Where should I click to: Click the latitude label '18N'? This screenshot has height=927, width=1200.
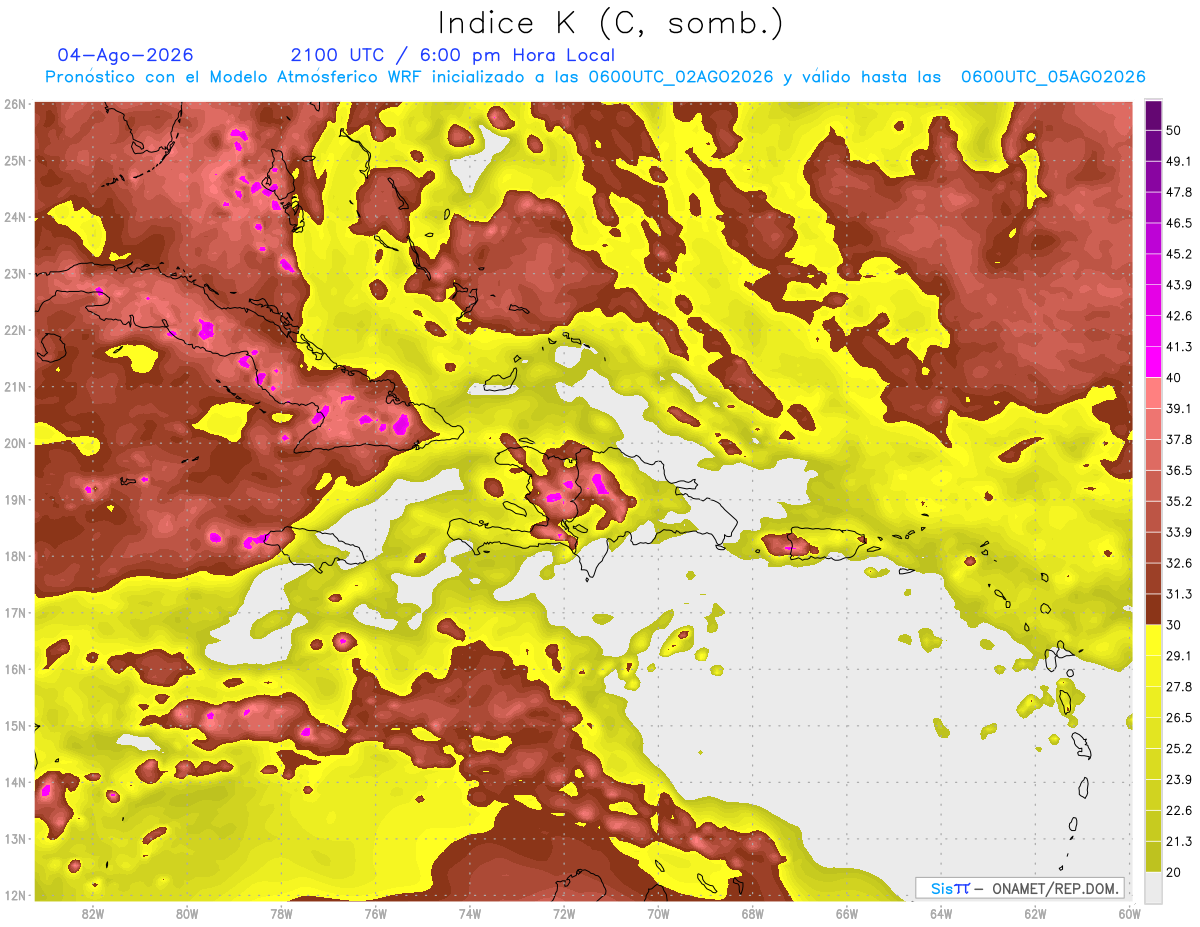point(15,556)
